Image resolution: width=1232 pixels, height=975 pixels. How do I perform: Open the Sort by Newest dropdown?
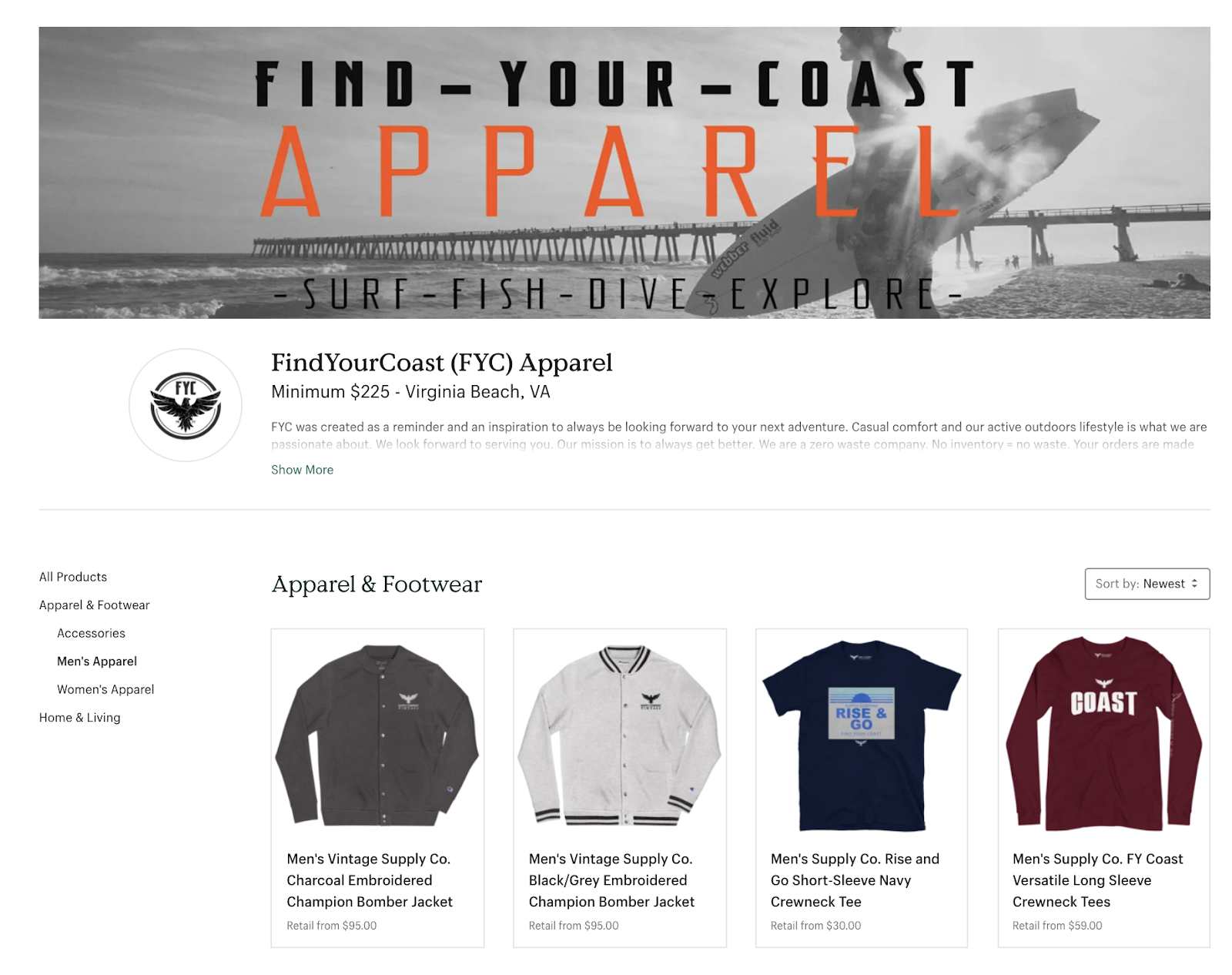1147,584
